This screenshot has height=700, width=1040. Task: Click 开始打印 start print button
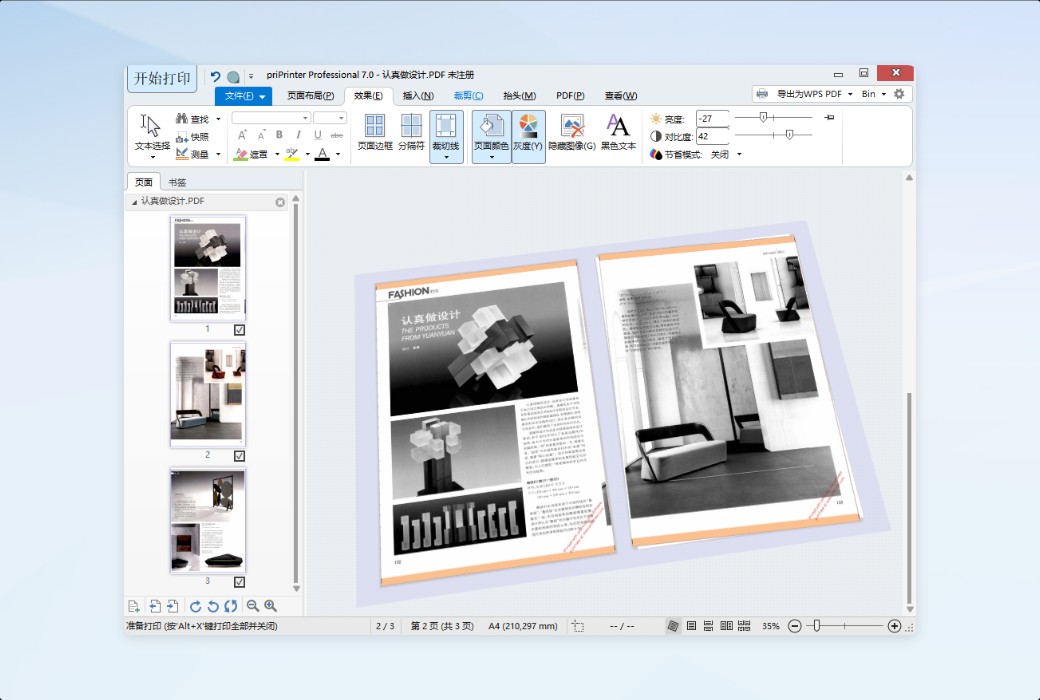click(162, 78)
